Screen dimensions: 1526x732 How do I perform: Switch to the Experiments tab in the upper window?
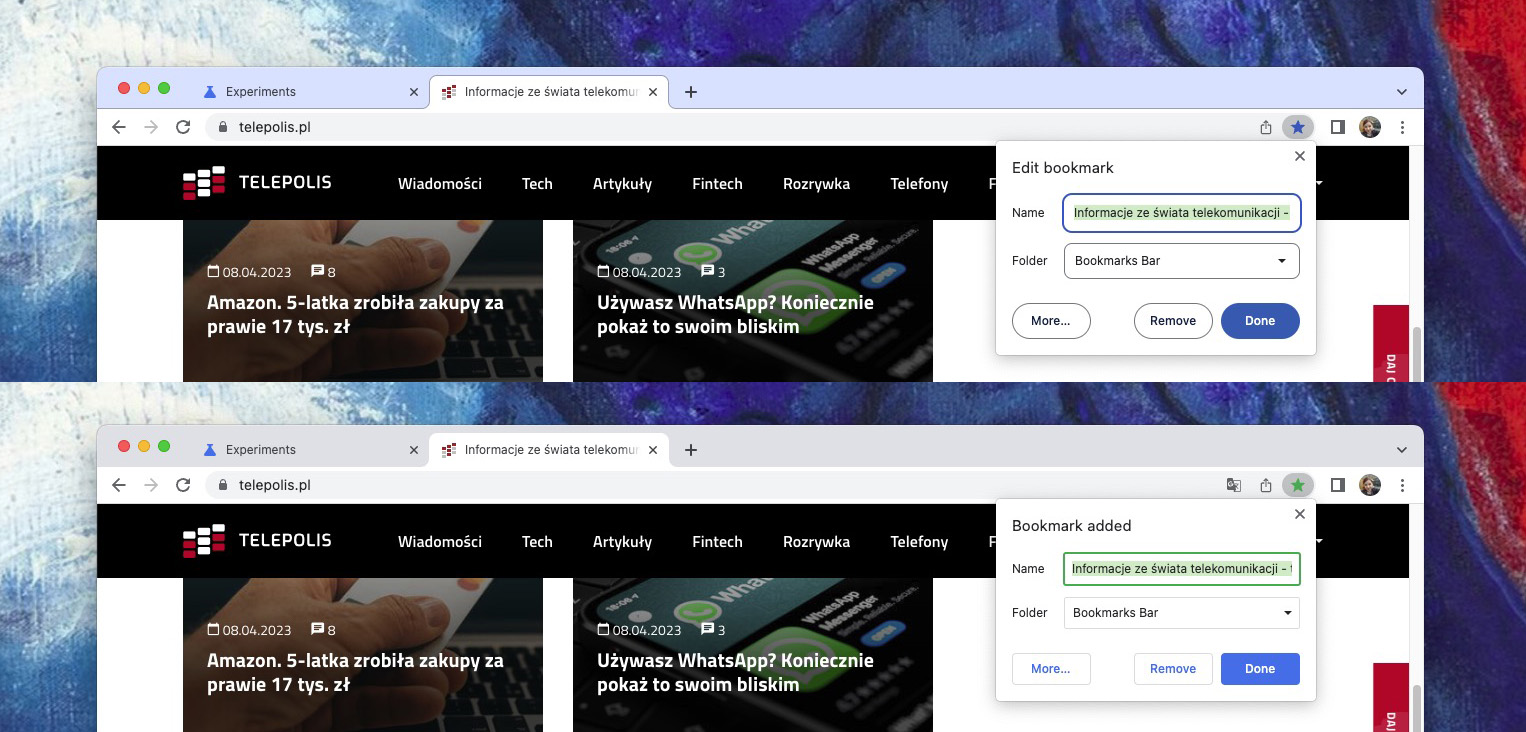pos(300,92)
